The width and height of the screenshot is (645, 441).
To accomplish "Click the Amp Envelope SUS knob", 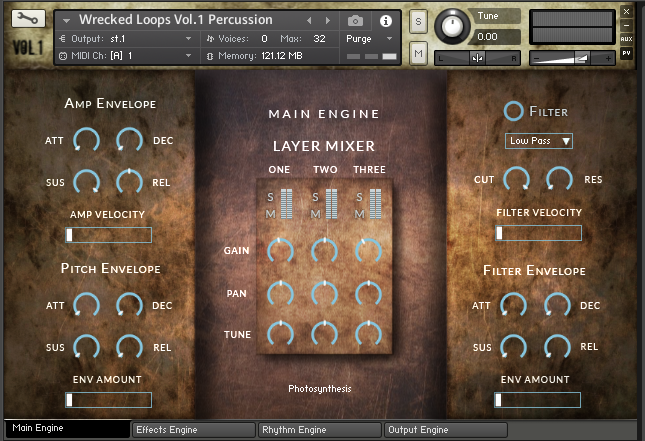I will coord(86,181).
